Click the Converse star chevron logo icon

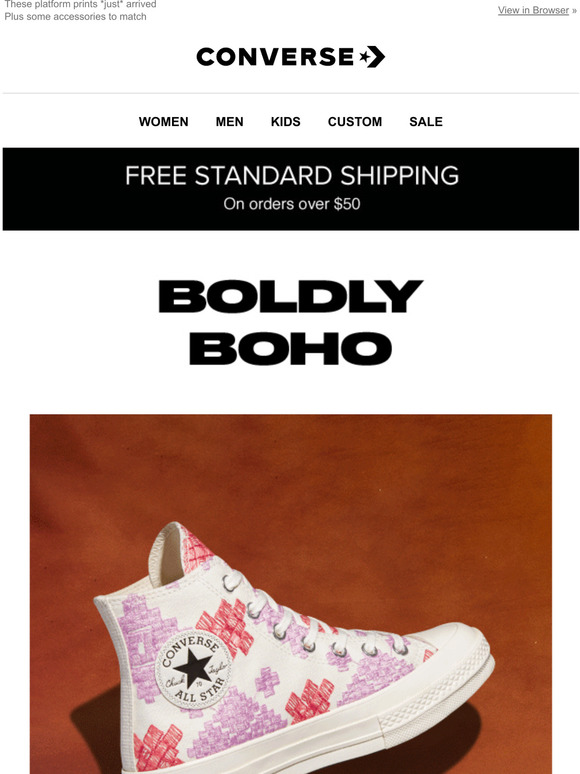tap(372, 57)
